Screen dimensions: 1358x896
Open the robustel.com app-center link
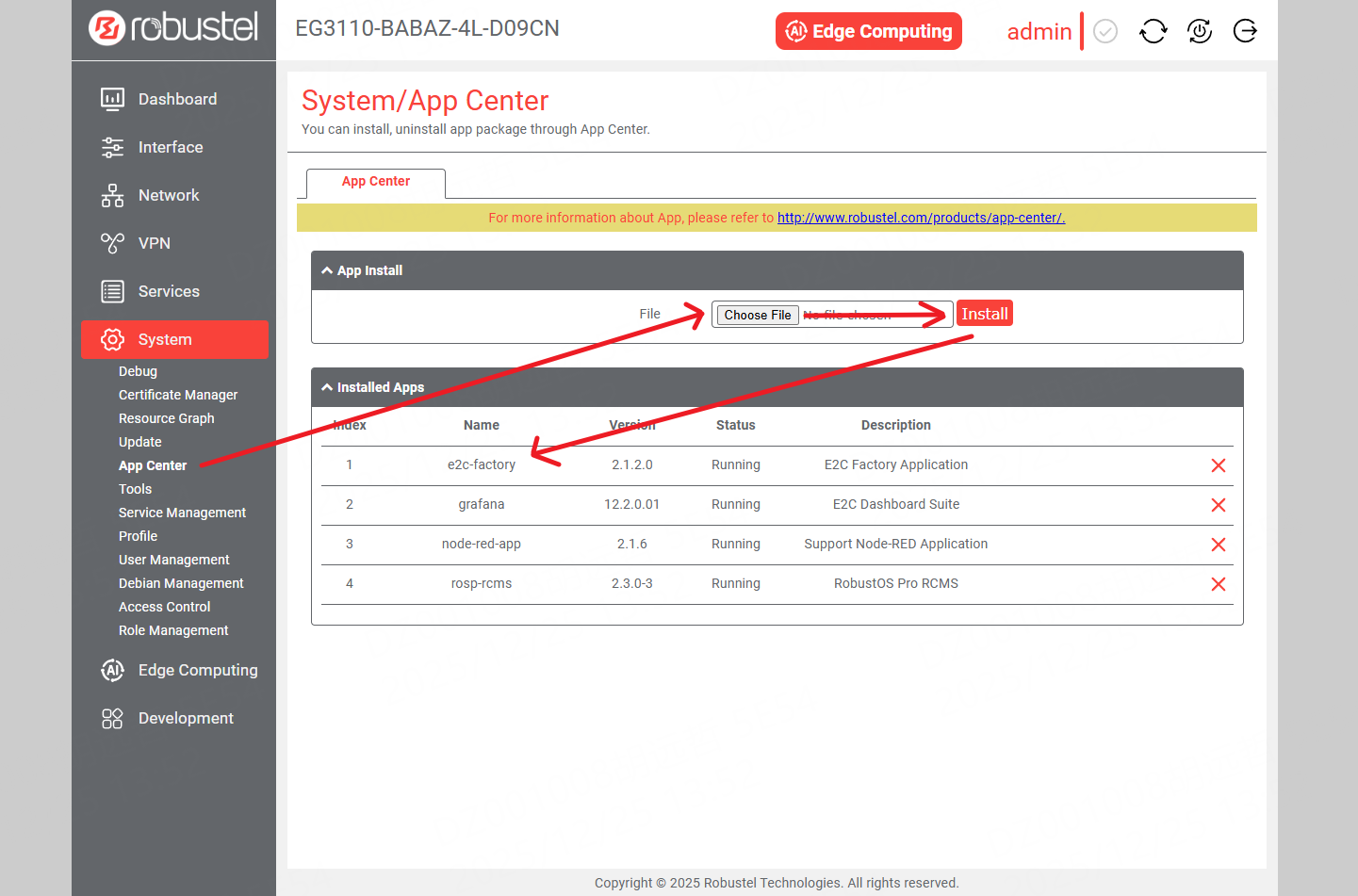click(x=920, y=218)
